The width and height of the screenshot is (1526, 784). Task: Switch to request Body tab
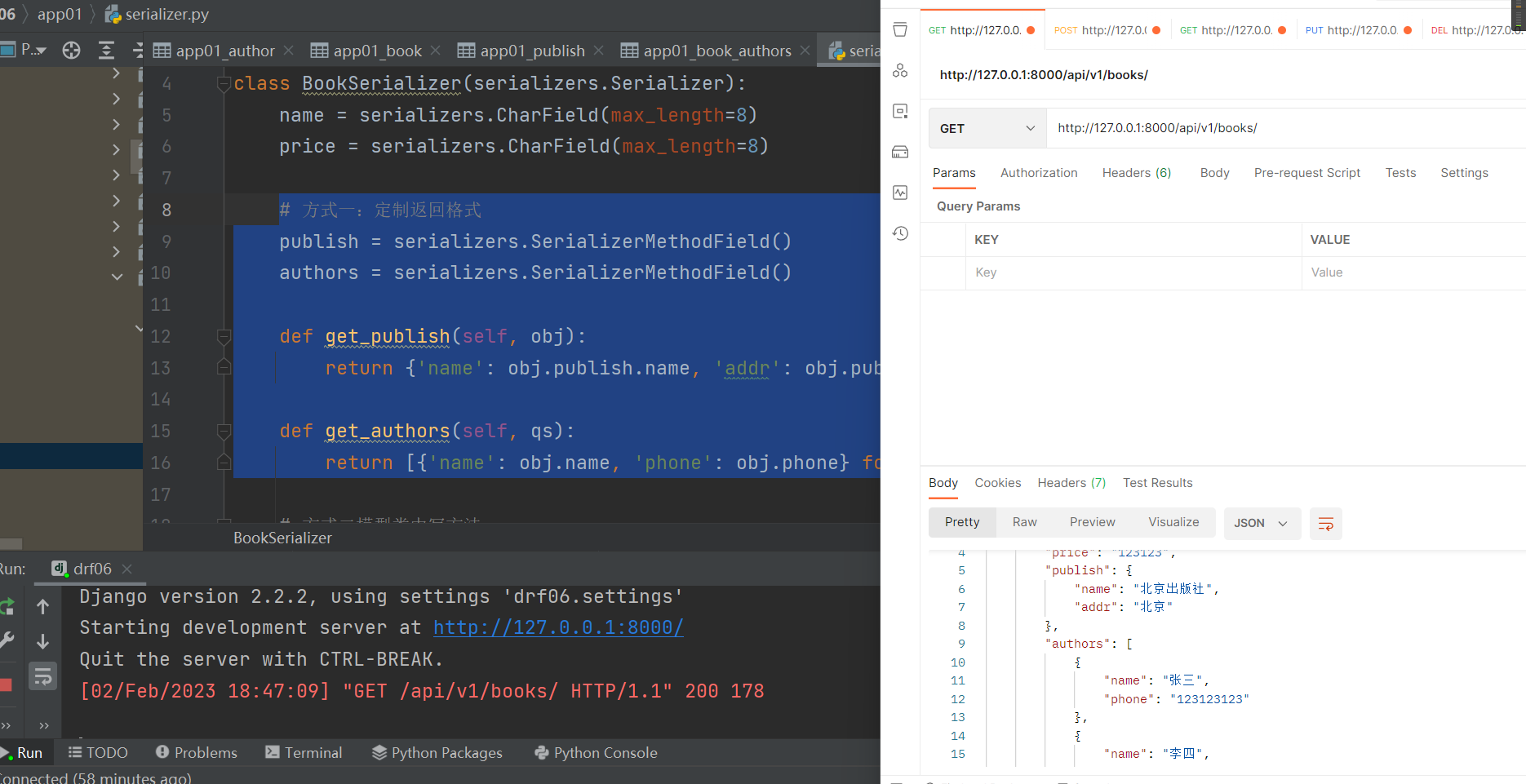1214,173
